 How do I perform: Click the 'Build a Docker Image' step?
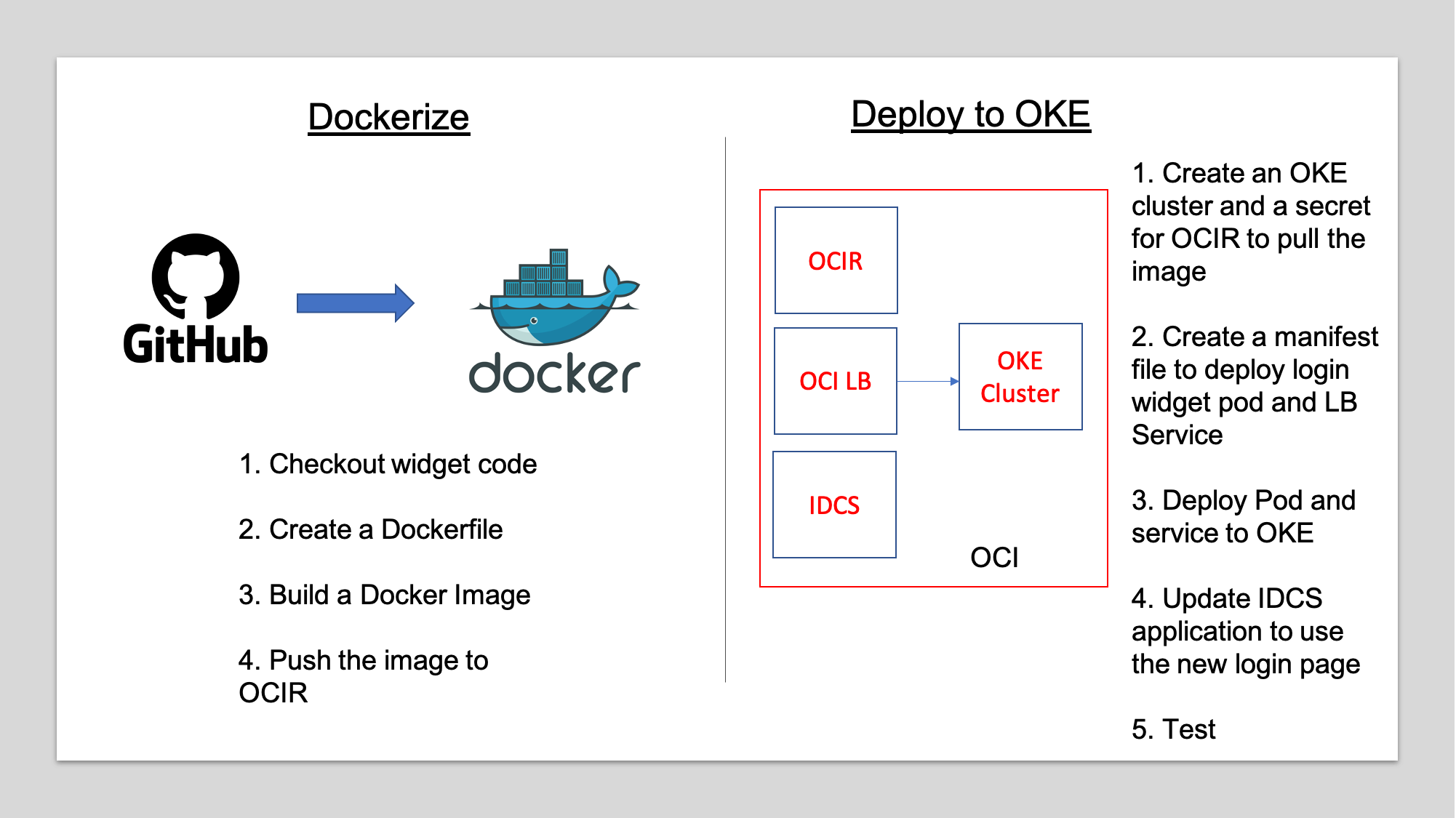[384, 595]
